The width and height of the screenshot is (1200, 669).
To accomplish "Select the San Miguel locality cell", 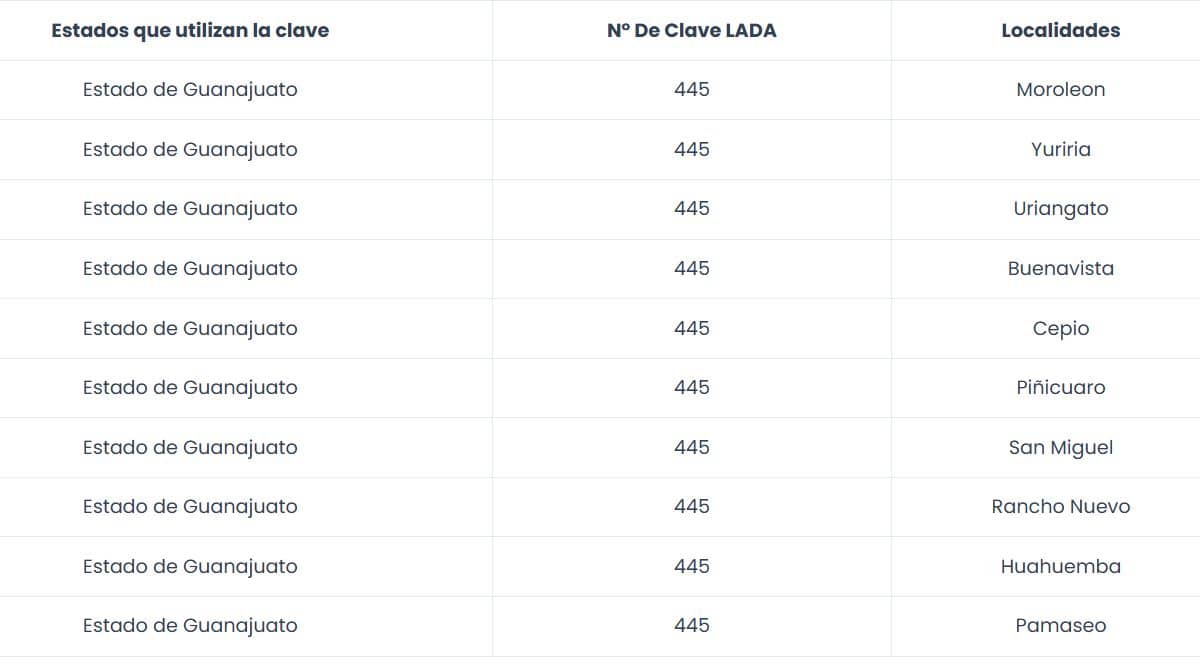I will tap(1060, 447).
